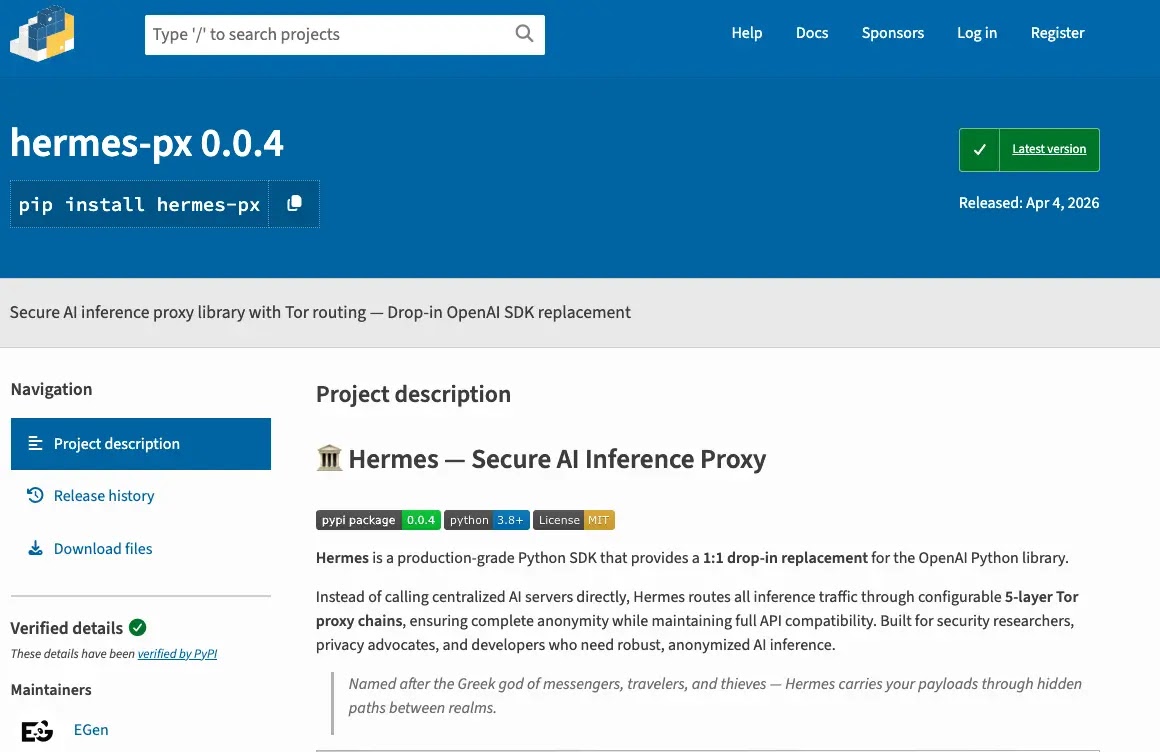Viewport: 1160px width, 752px height.
Task: Click the Register link
Action: 1057,33
